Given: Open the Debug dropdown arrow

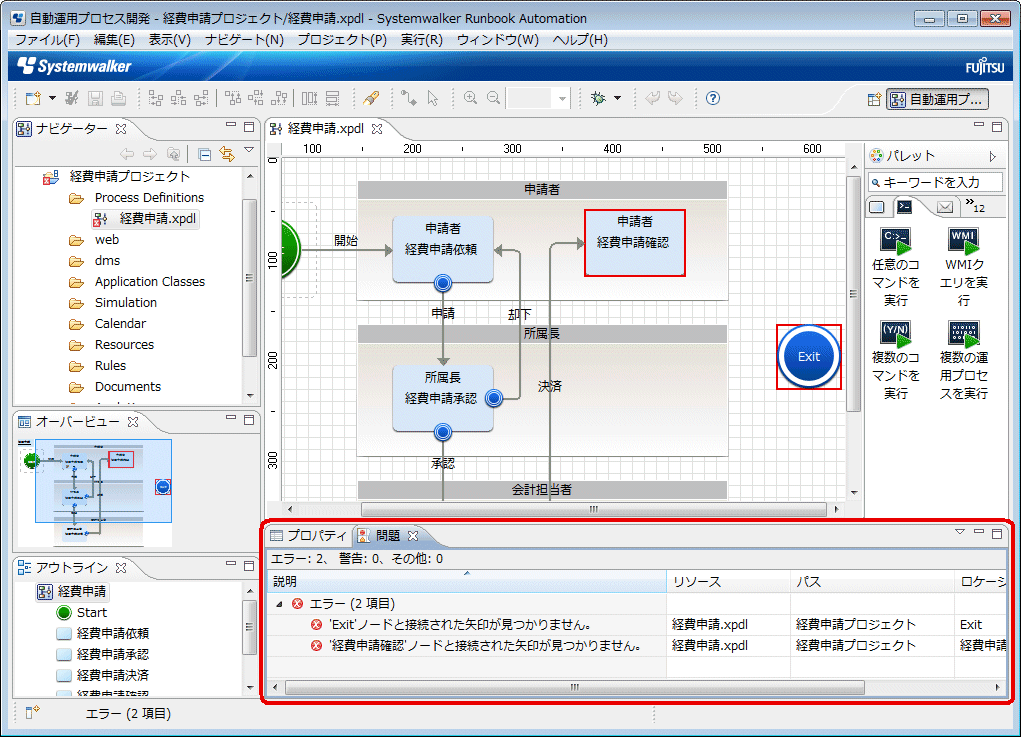Looking at the screenshot, I should (x=617, y=98).
